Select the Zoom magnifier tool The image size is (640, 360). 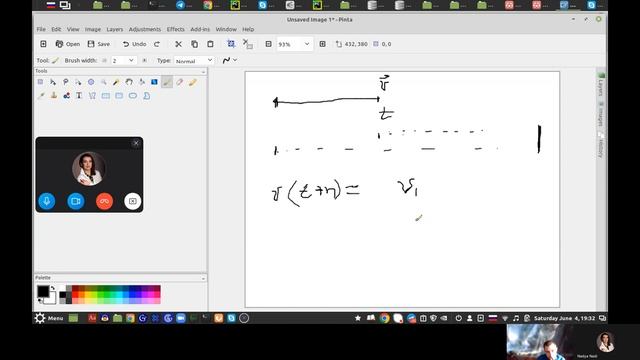coord(104,82)
